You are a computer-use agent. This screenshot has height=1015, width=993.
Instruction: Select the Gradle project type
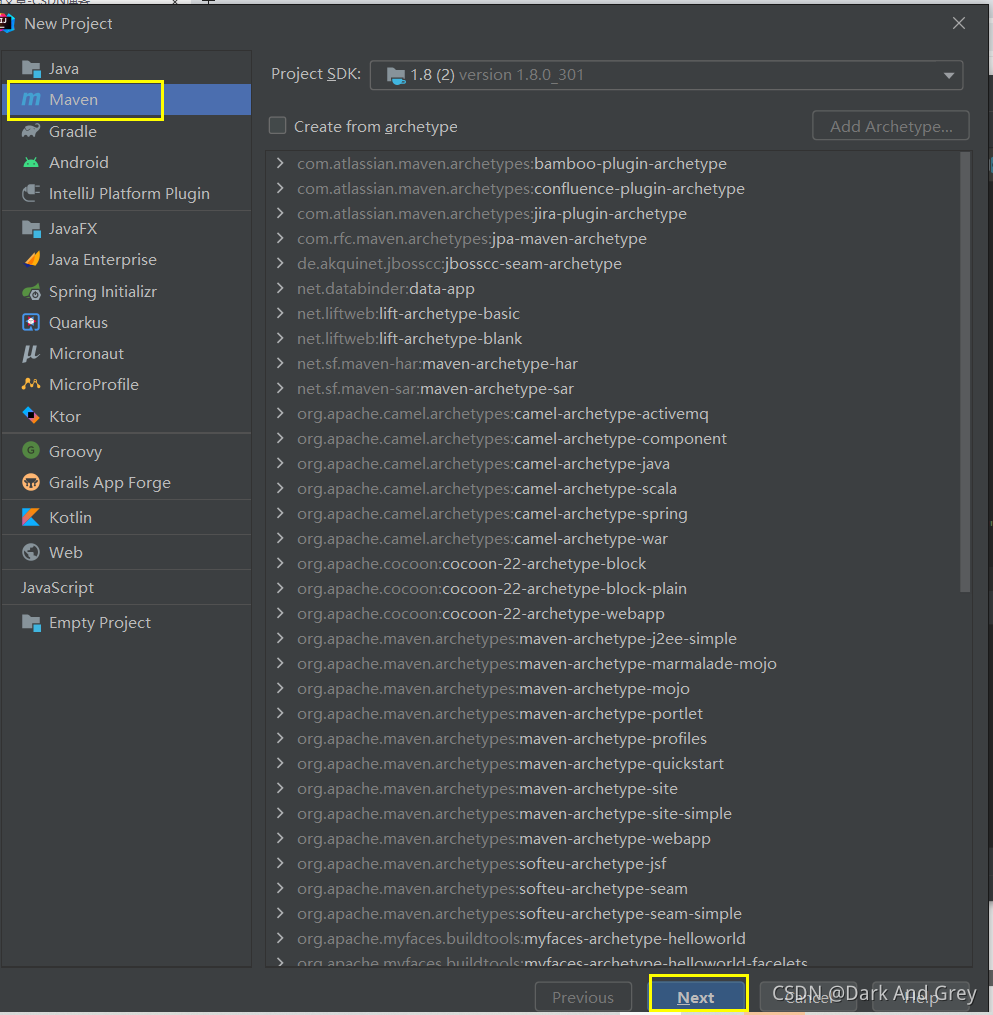click(x=127, y=131)
